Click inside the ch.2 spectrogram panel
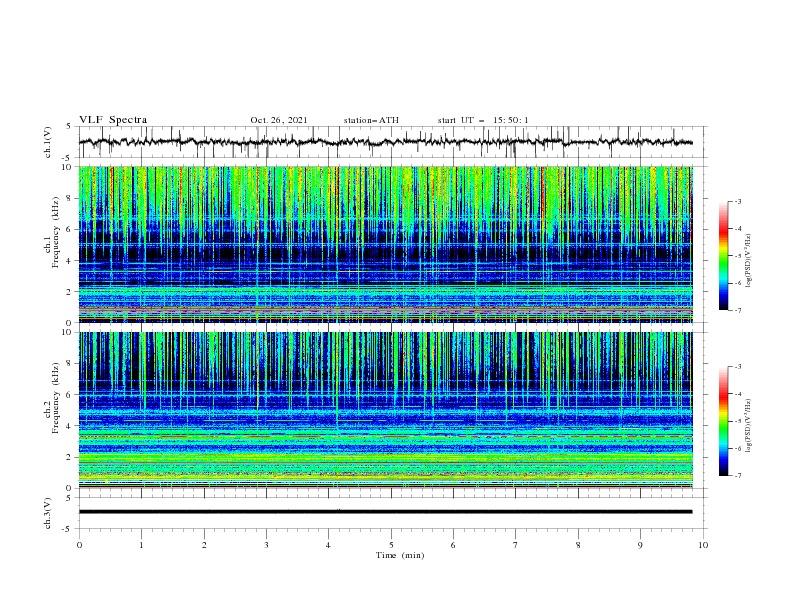Image resolution: width=792 pixels, height=612 pixels. click(385, 410)
